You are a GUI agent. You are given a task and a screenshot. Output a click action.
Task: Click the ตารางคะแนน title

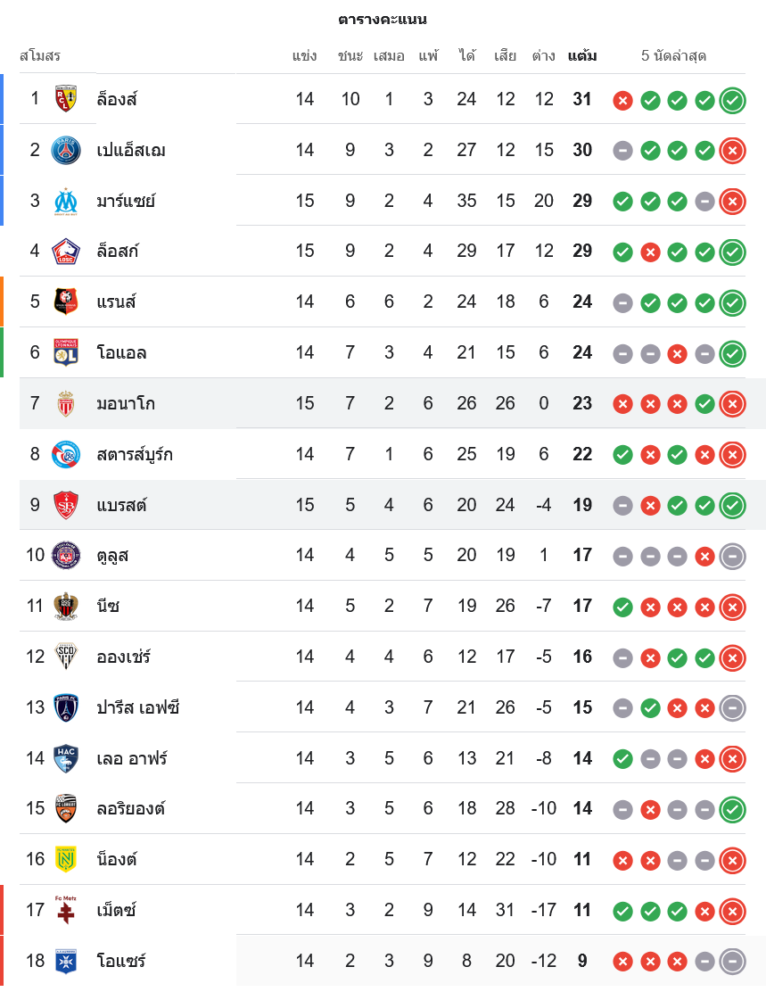[x=383, y=19]
